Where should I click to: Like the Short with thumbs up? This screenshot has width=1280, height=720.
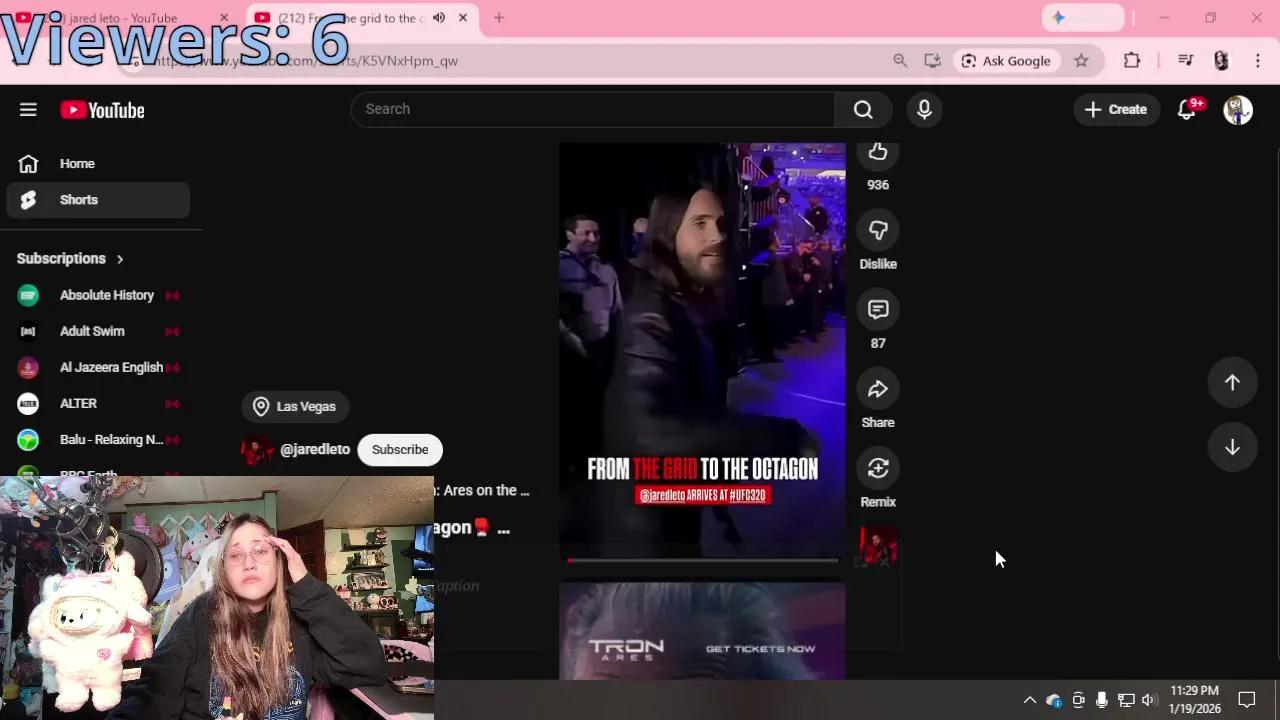878,153
